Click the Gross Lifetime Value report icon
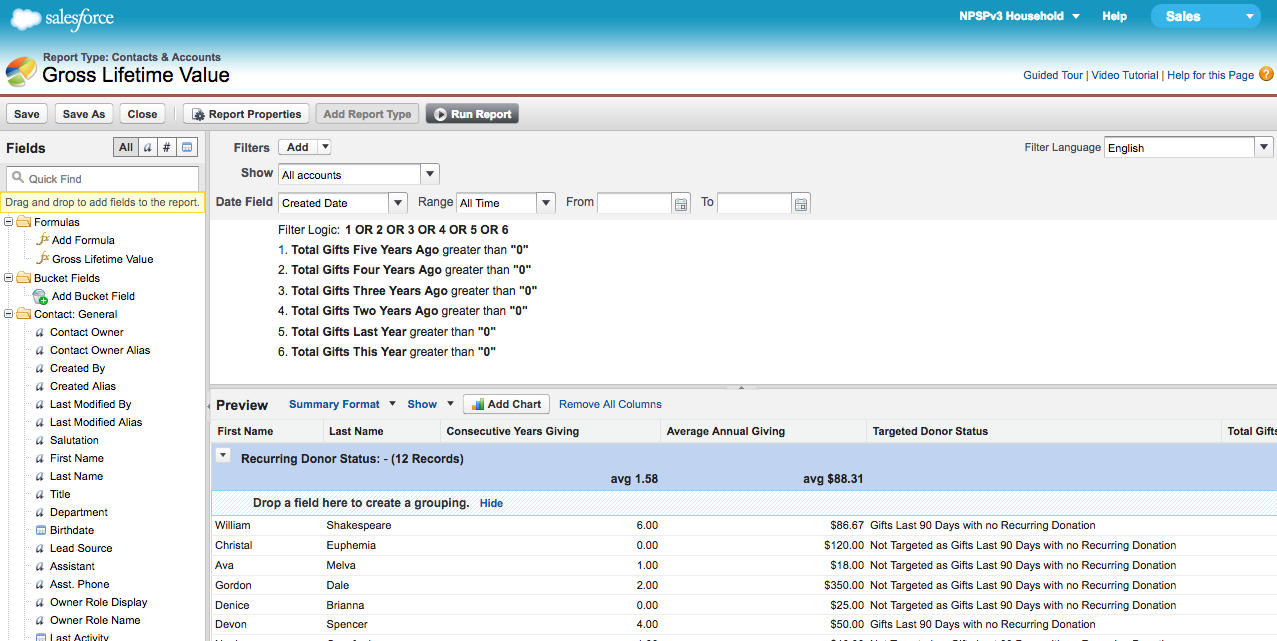1277x641 pixels. (21, 72)
